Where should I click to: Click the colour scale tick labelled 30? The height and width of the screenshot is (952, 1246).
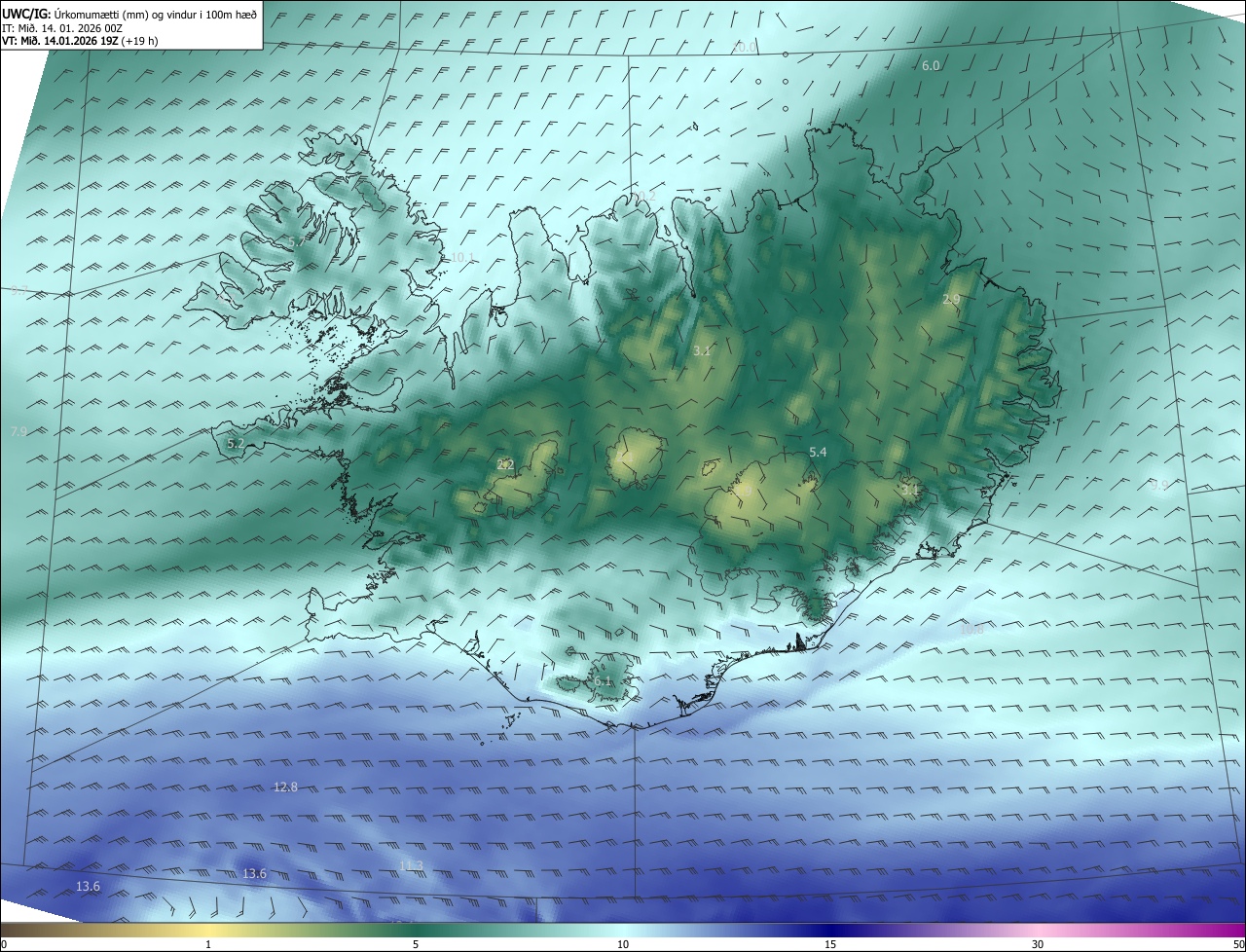pos(1038,945)
